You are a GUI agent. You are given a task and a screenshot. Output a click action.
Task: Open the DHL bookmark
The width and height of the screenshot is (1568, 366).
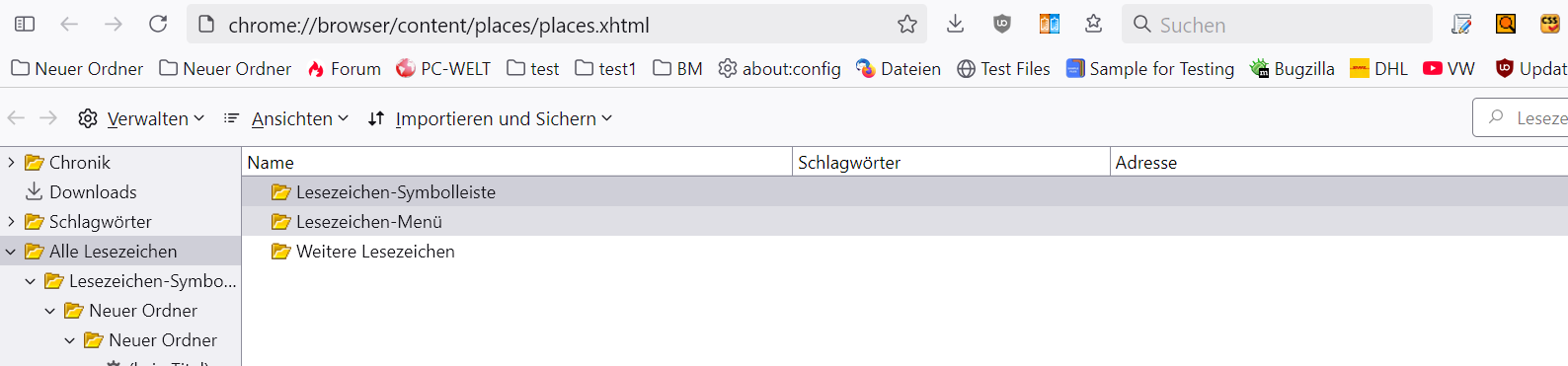point(1378,68)
